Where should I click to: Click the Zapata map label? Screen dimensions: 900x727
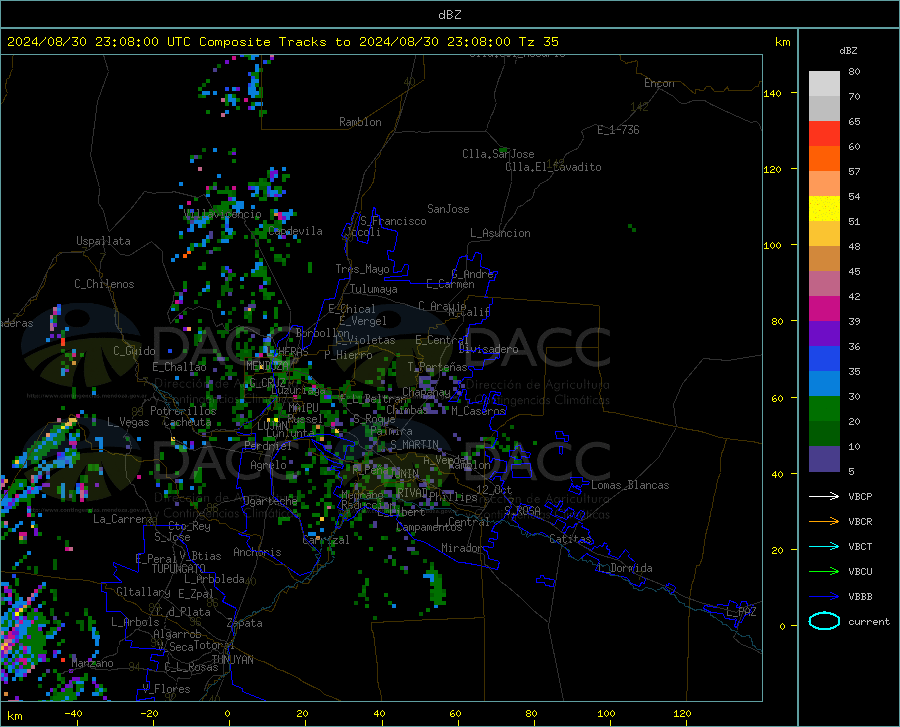245,623
